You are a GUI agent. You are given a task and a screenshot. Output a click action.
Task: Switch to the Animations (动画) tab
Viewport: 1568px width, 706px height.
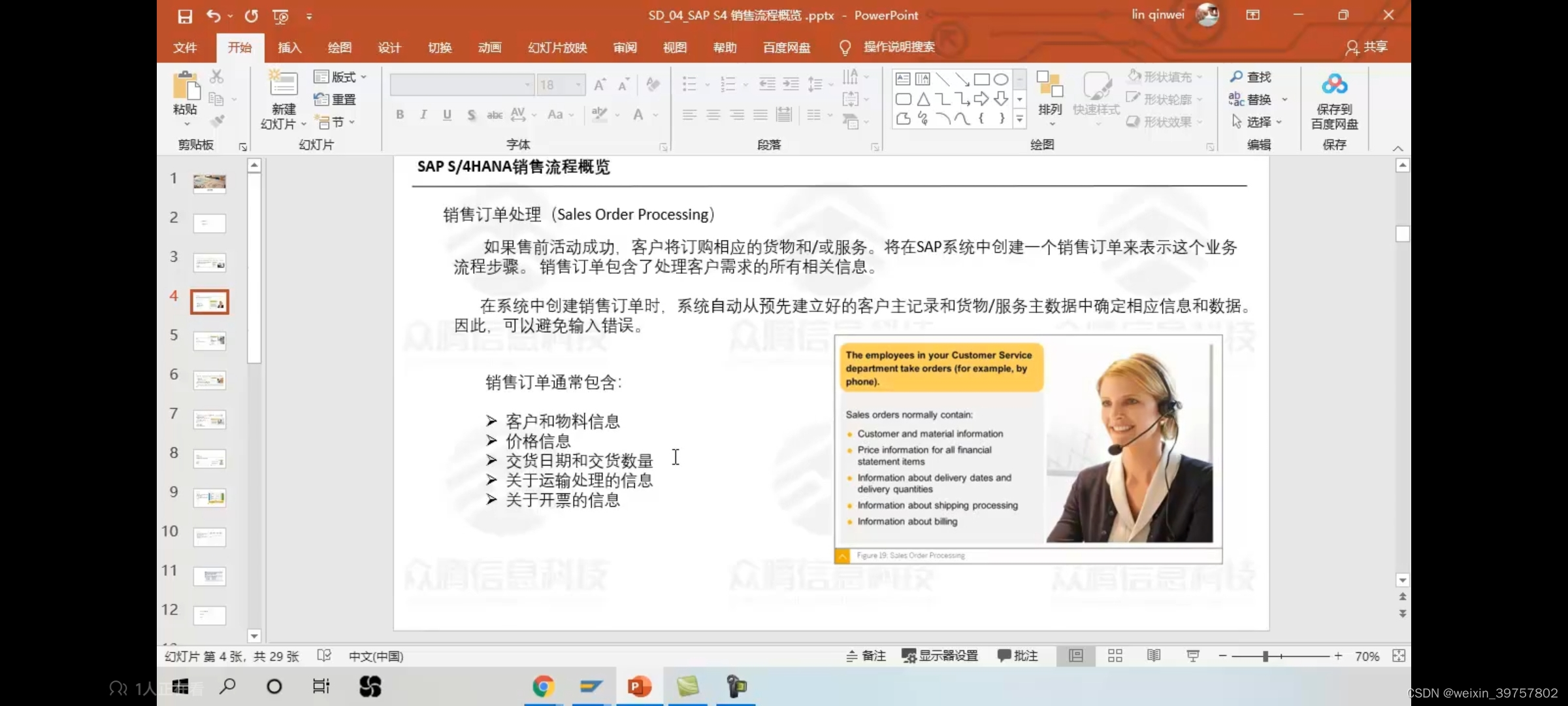[x=490, y=48]
